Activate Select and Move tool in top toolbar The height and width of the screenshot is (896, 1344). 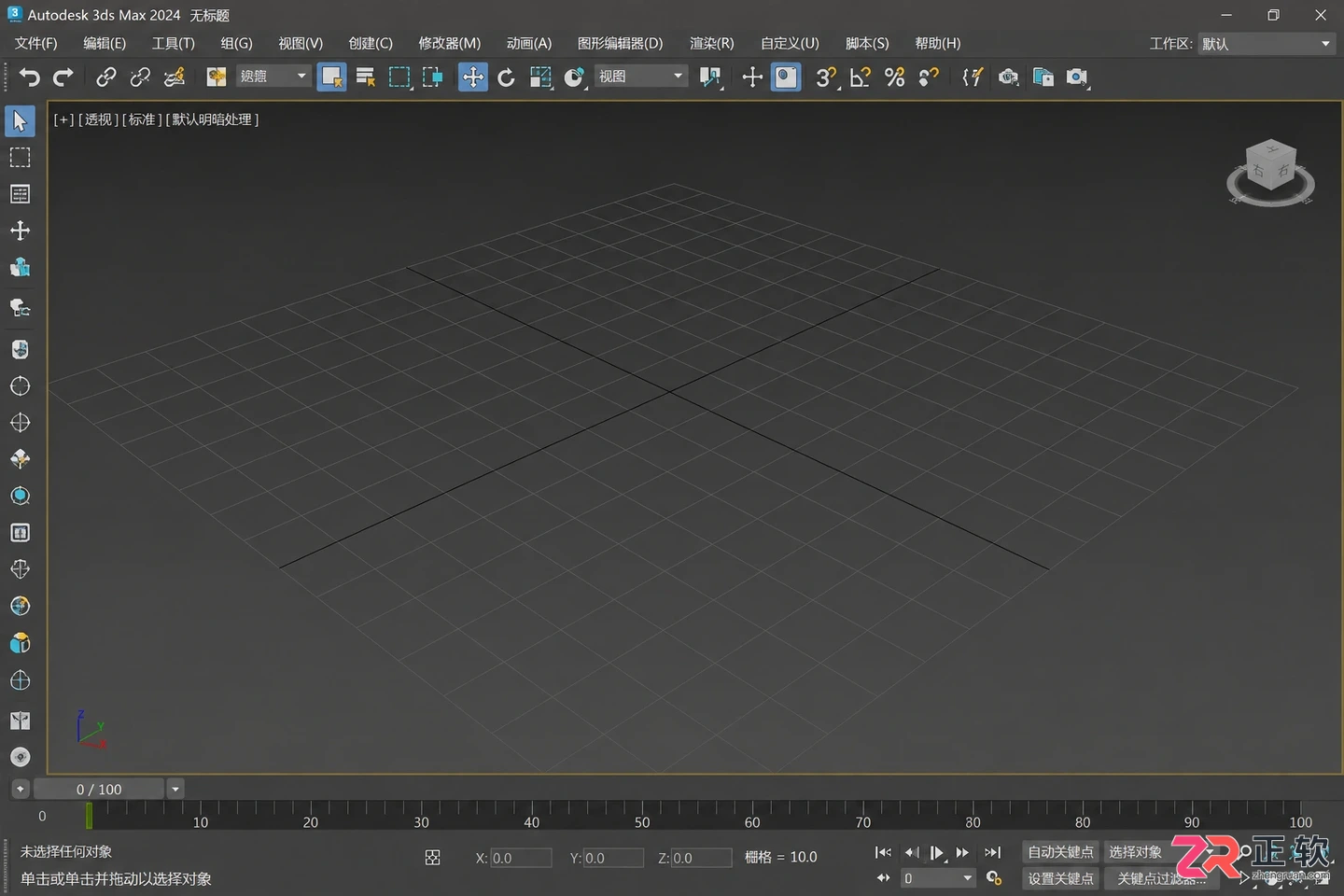pos(473,77)
